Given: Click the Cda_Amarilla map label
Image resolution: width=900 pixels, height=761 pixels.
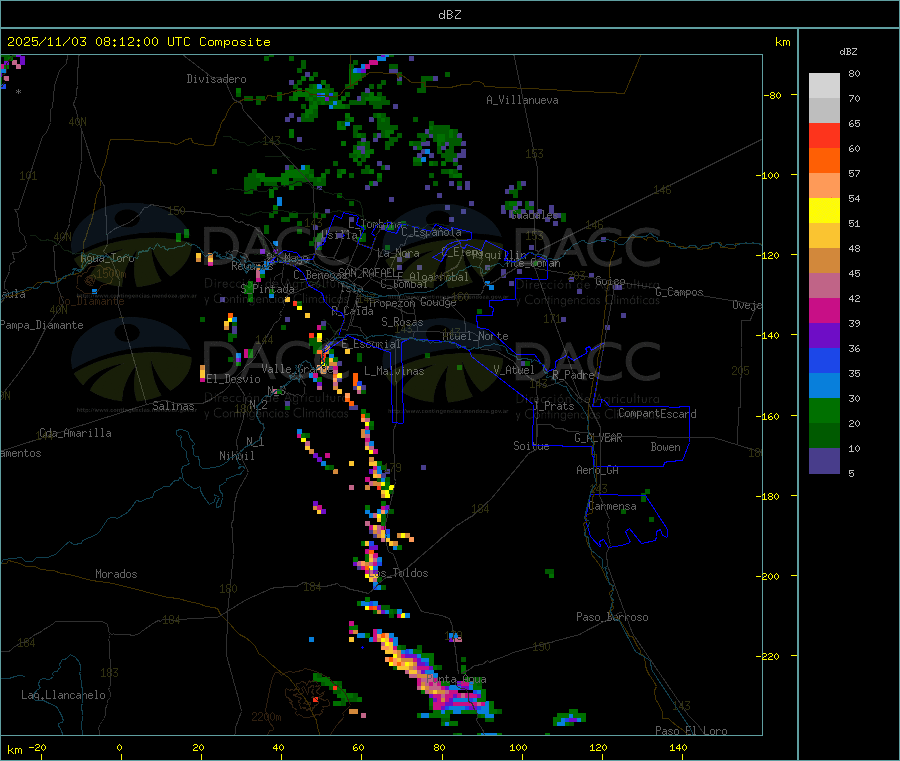Looking at the screenshot, I should pyautogui.click(x=75, y=433).
